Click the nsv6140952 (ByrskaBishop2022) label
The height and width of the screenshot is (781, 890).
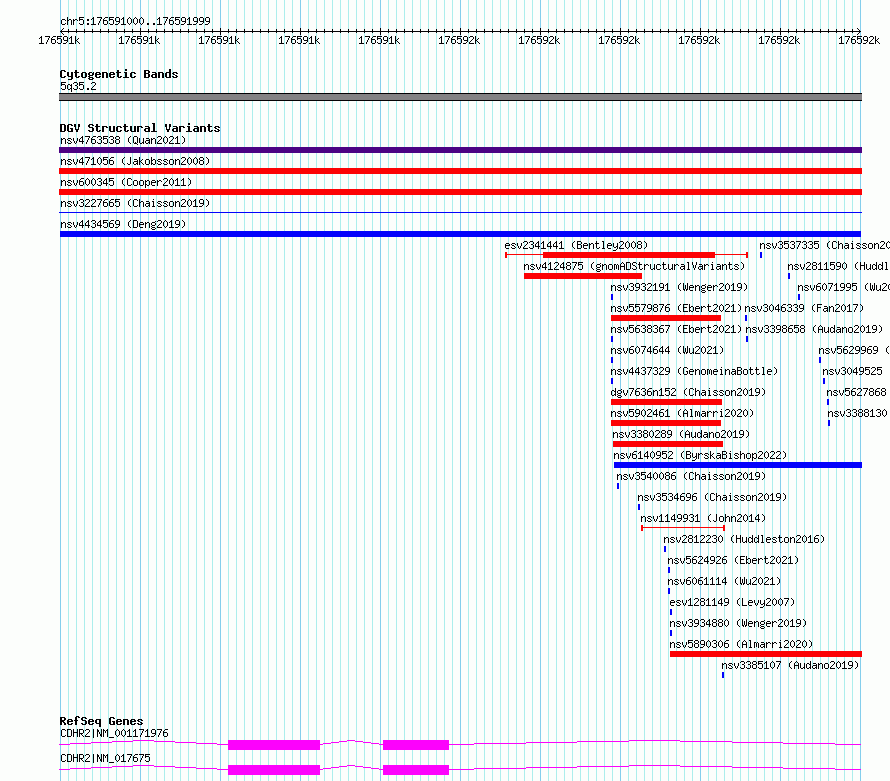coord(700,455)
